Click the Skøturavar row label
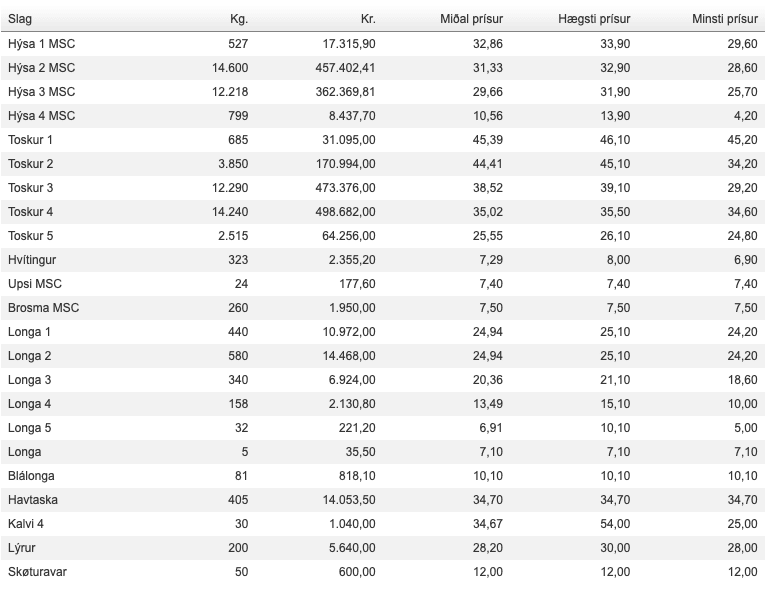Viewport: 774px width, 593px height. (38, 571)
